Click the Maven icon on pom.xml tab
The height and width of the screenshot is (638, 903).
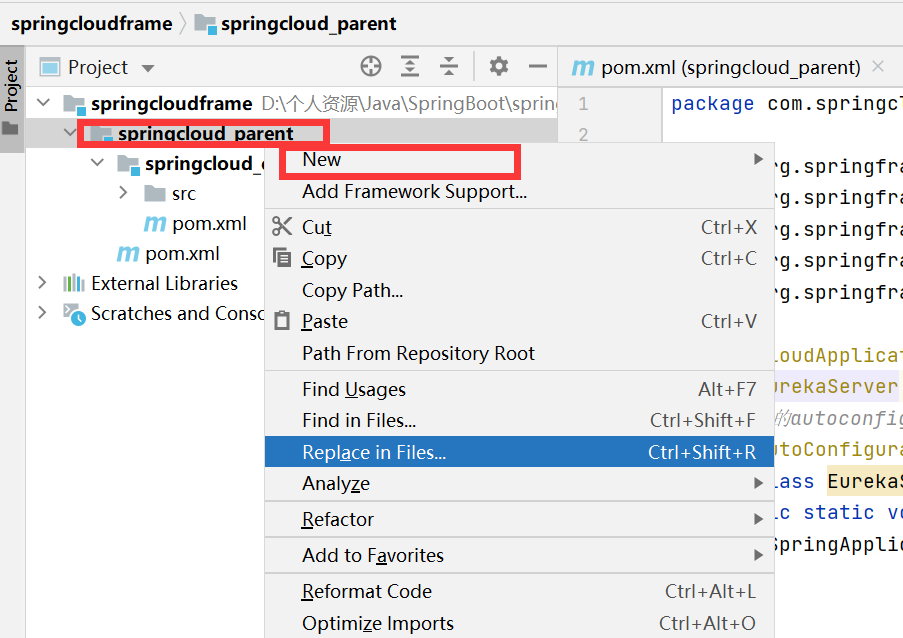pos(583,67)
